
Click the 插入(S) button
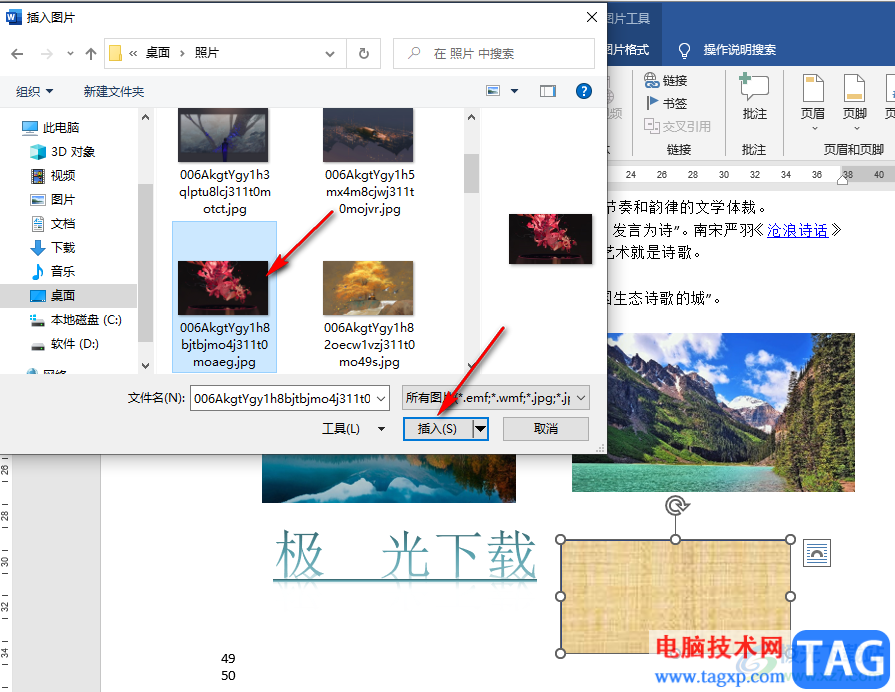[x=438, y=429]
